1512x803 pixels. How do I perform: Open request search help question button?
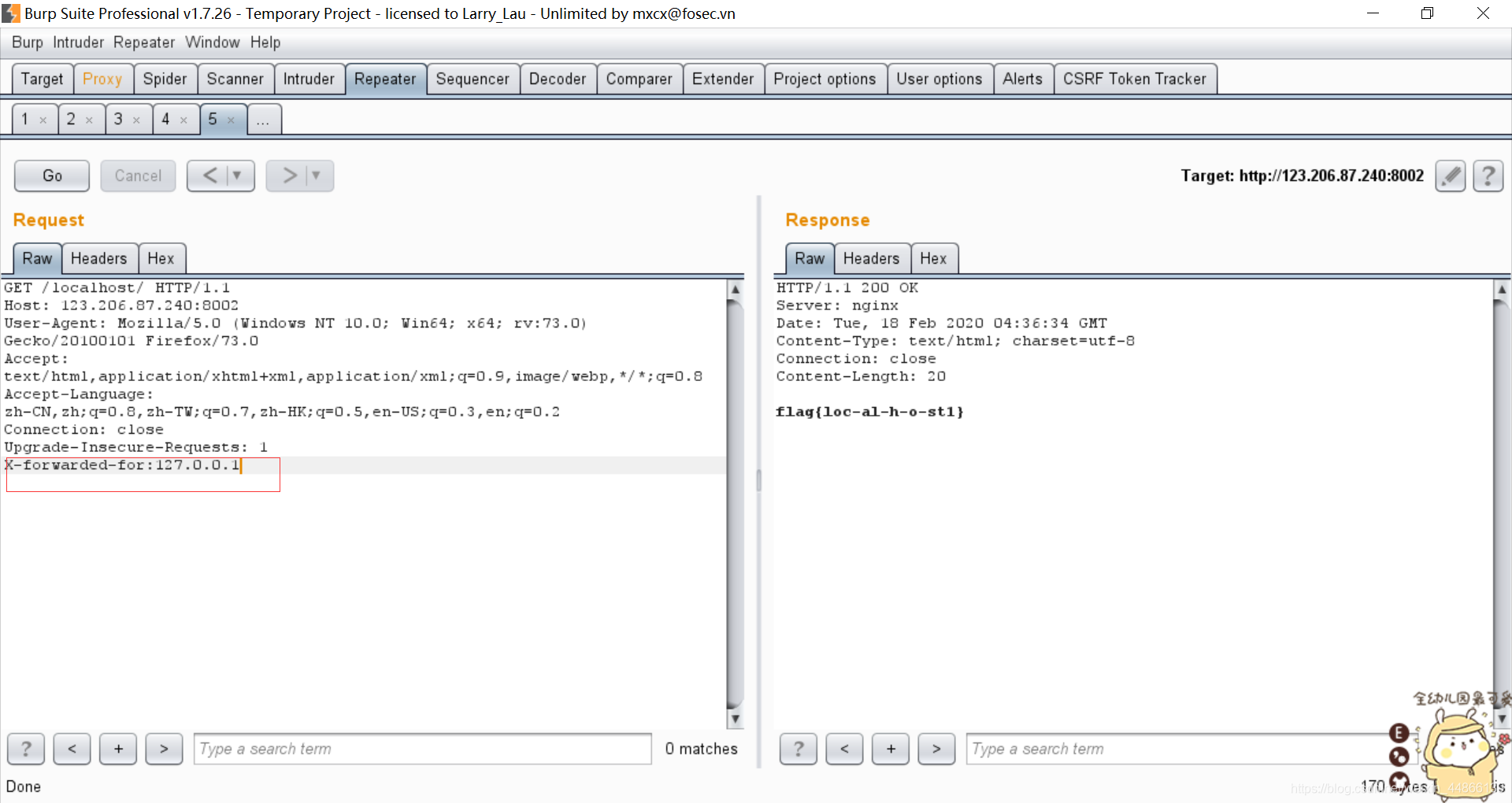pyautogui.click(x=26, y=749)
